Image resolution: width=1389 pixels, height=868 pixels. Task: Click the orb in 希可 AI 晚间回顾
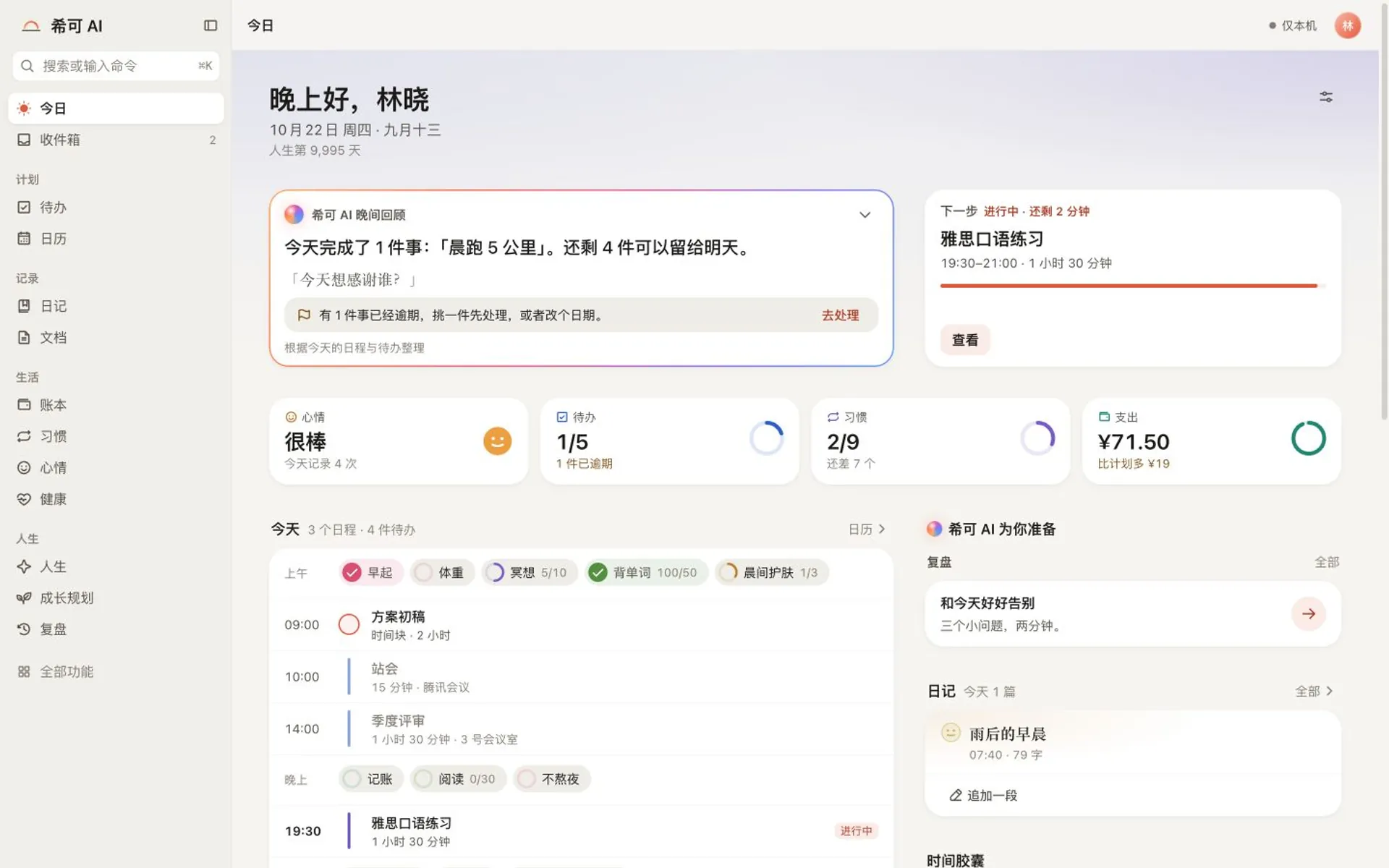point(294,214)
